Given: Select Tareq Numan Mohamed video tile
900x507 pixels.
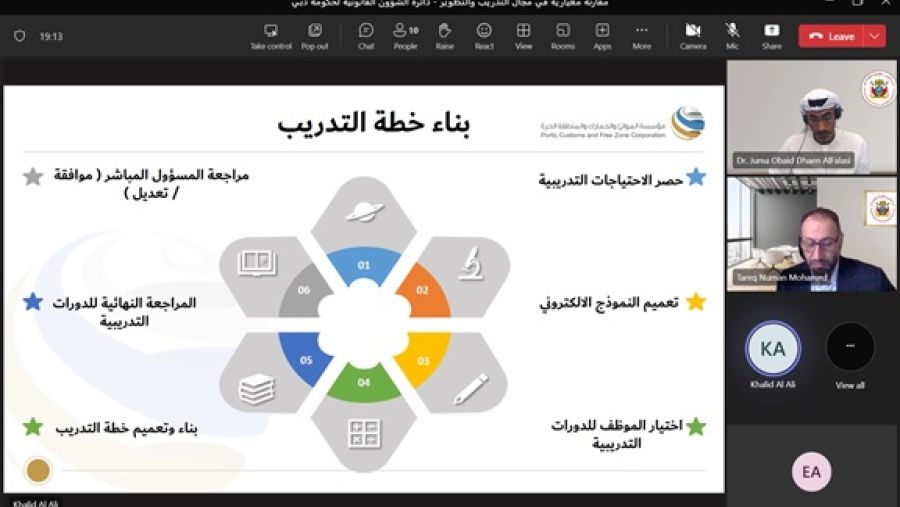Looking at the screenshot, I should click(811, 234).
